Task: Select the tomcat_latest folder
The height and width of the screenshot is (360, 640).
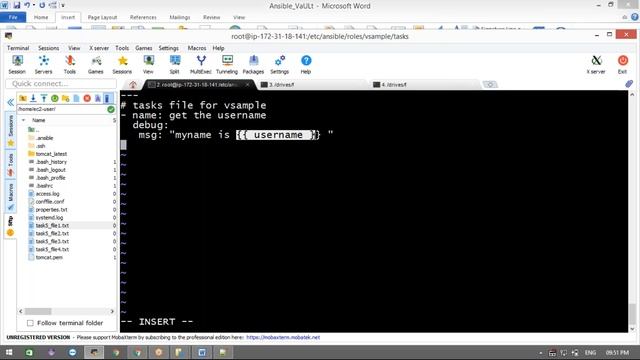Action: click(51, 154)
